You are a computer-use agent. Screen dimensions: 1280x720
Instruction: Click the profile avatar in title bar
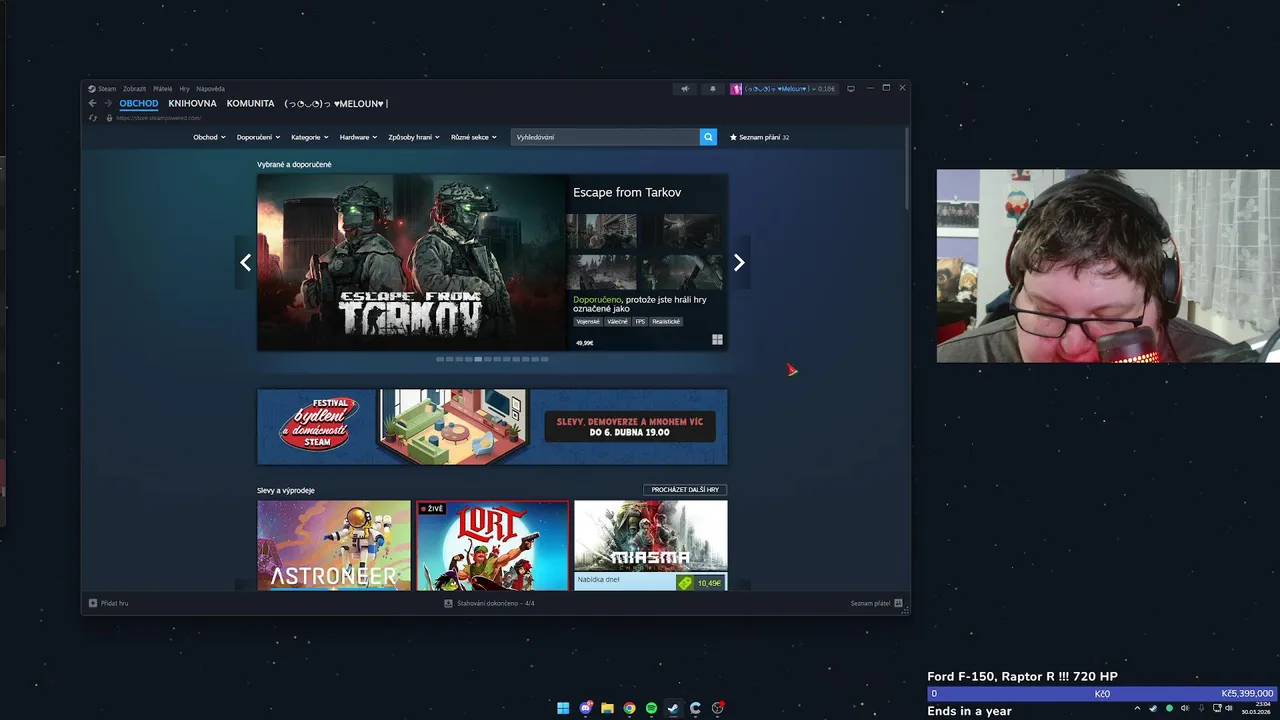[x=736, y=88]
